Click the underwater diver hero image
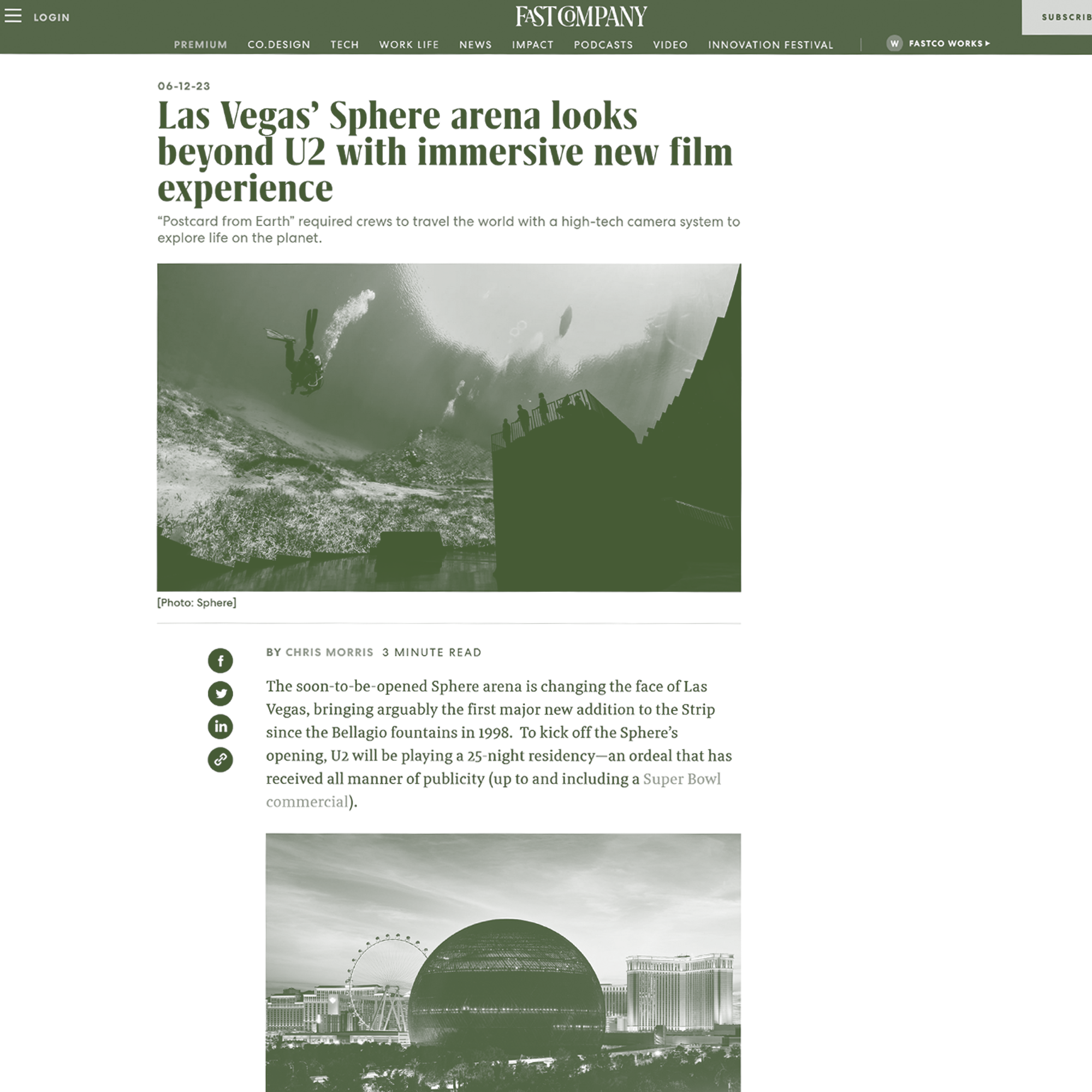Image resolution: width=1092 pixels, height=1092 pixels. click(x=449, y=428)
